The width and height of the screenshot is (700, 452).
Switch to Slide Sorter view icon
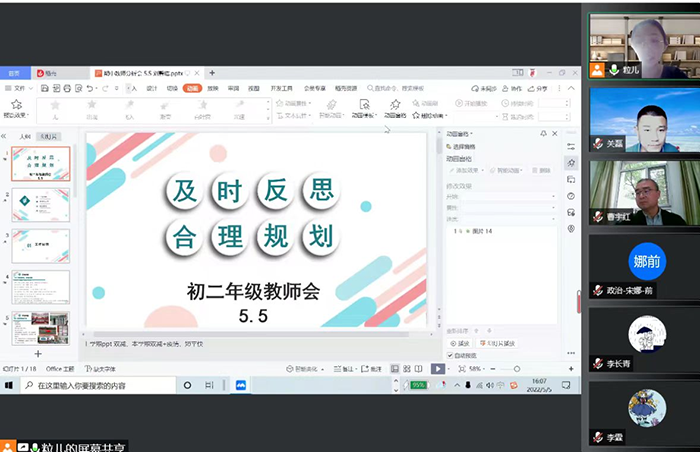(407, 369)
